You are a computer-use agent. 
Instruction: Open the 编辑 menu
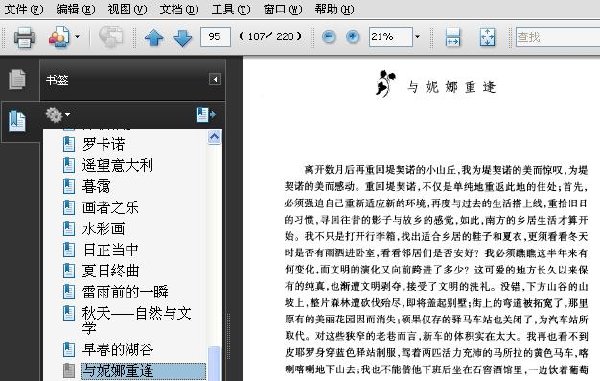click(75, 9)
